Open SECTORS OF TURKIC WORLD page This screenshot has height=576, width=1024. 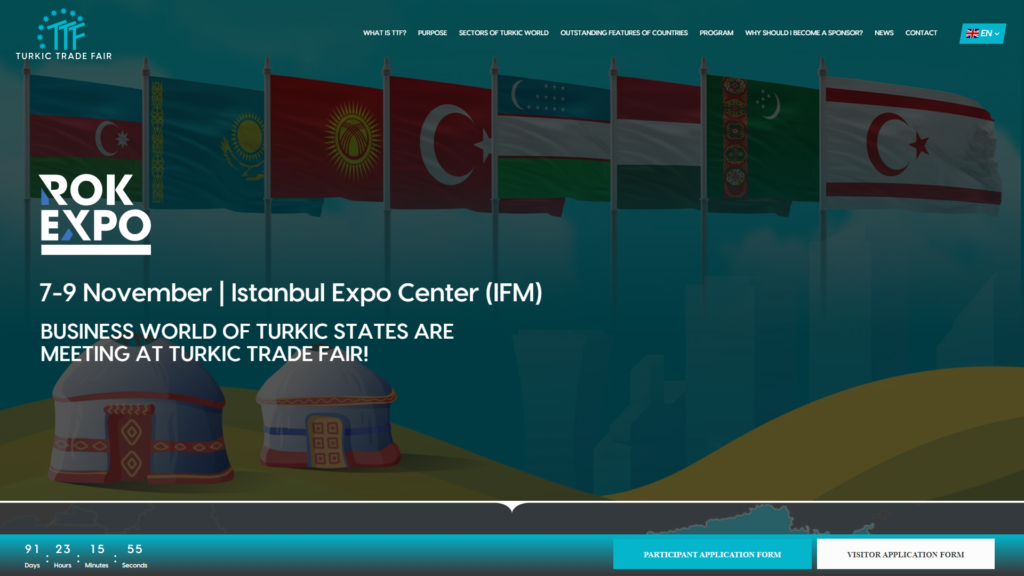504,33
